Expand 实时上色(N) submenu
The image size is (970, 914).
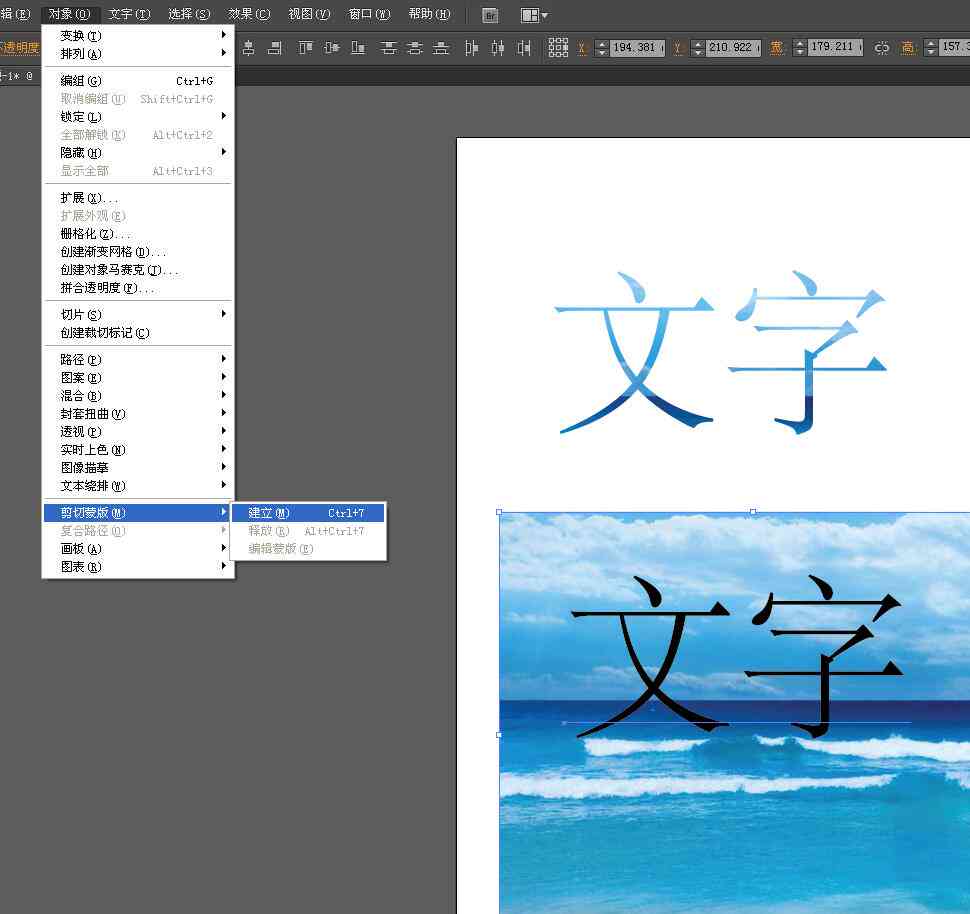coord(138,450)
